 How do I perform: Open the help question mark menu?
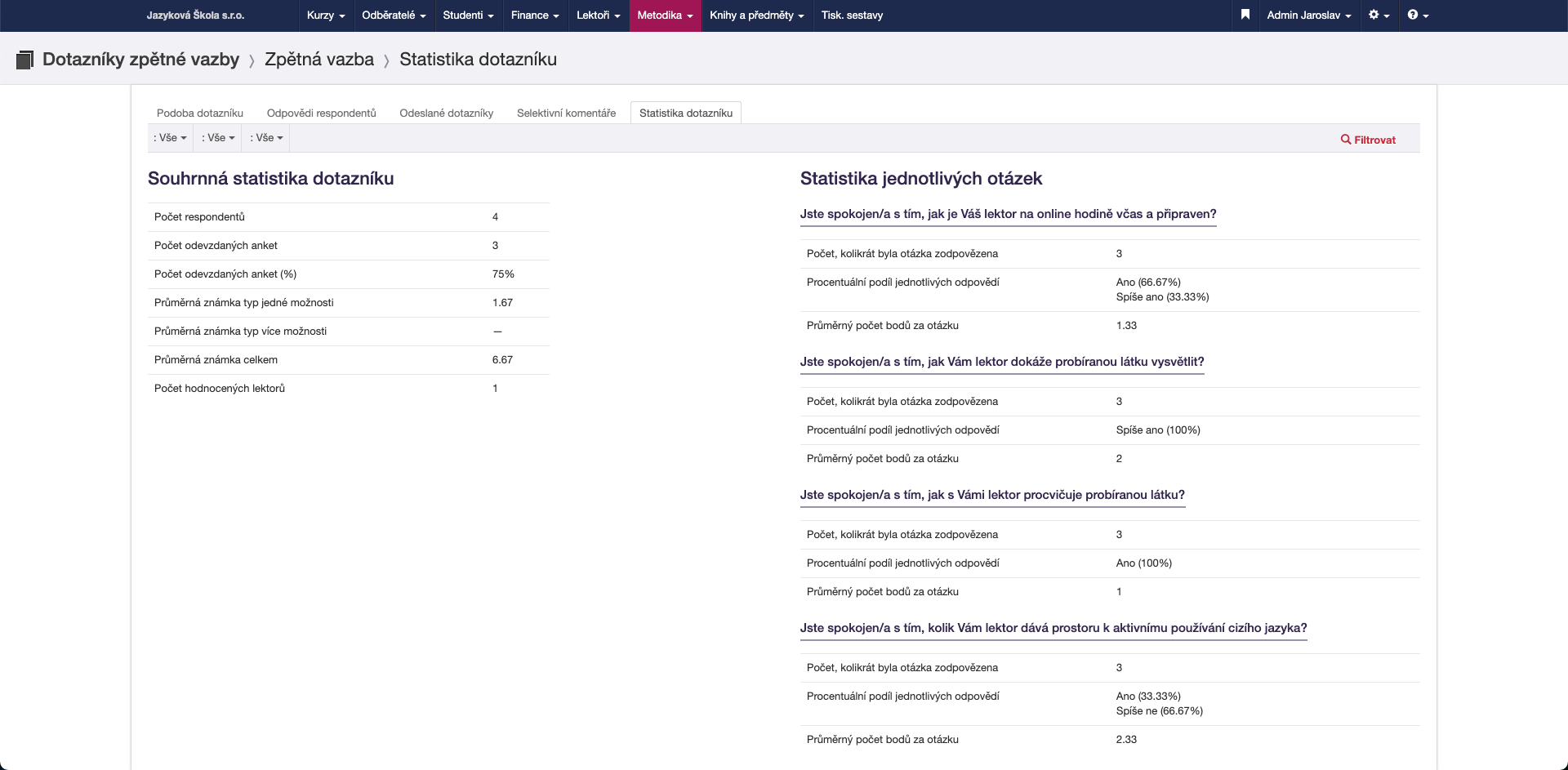(1418, 15)
